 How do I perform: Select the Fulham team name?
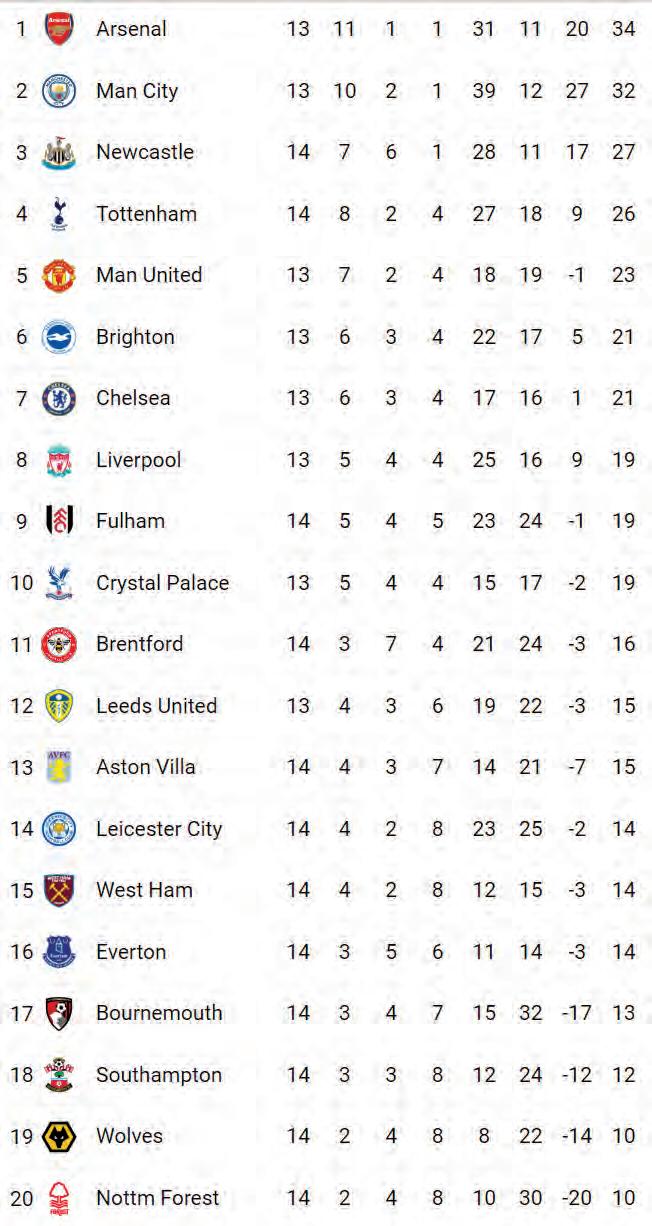[x=130, y=521]
